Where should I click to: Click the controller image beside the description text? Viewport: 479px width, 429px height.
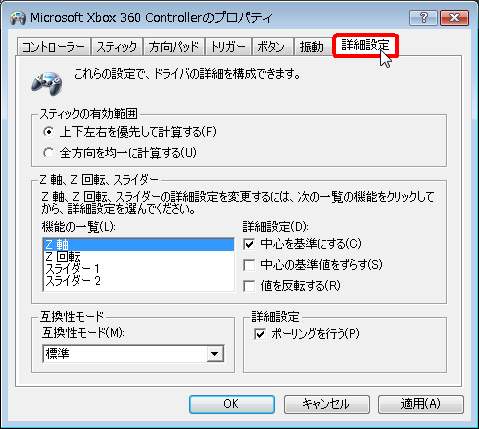click(47, 83)
